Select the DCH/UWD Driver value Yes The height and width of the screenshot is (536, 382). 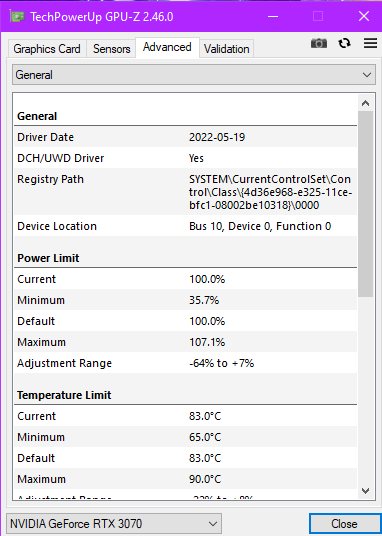[x=196, y=158]
